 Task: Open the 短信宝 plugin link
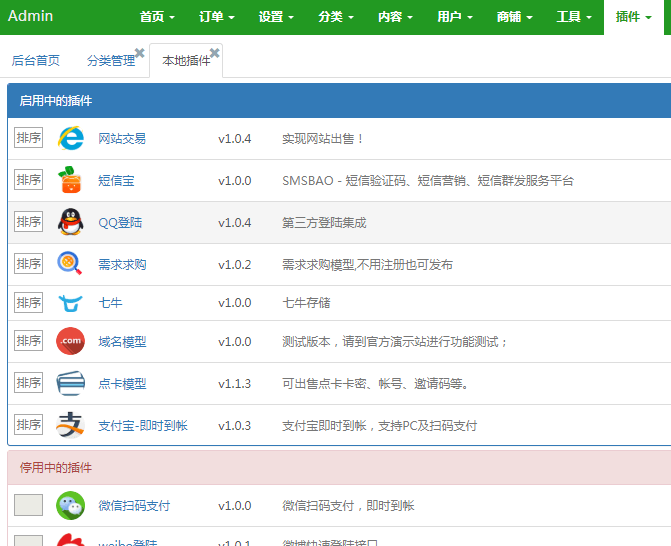tap(116, 181)
